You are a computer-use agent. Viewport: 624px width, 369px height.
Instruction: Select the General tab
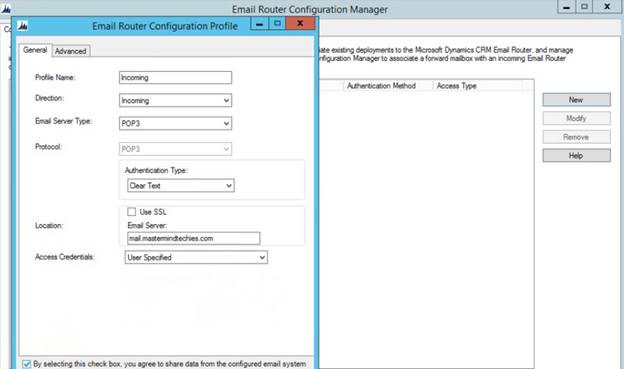pos(35,50)
